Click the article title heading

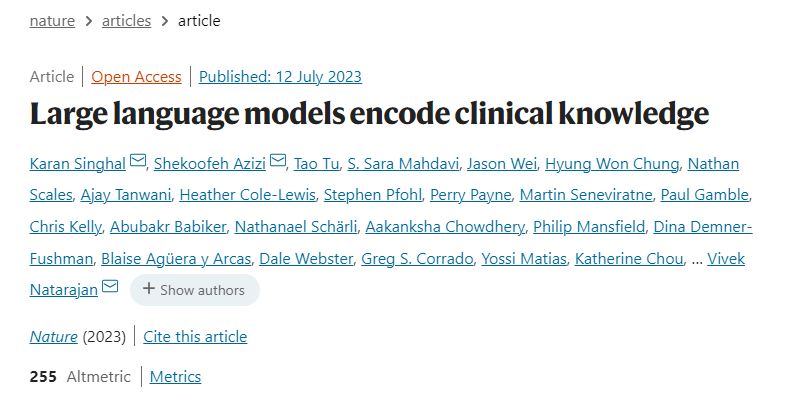pyautogui.click(x=369, y=113)
